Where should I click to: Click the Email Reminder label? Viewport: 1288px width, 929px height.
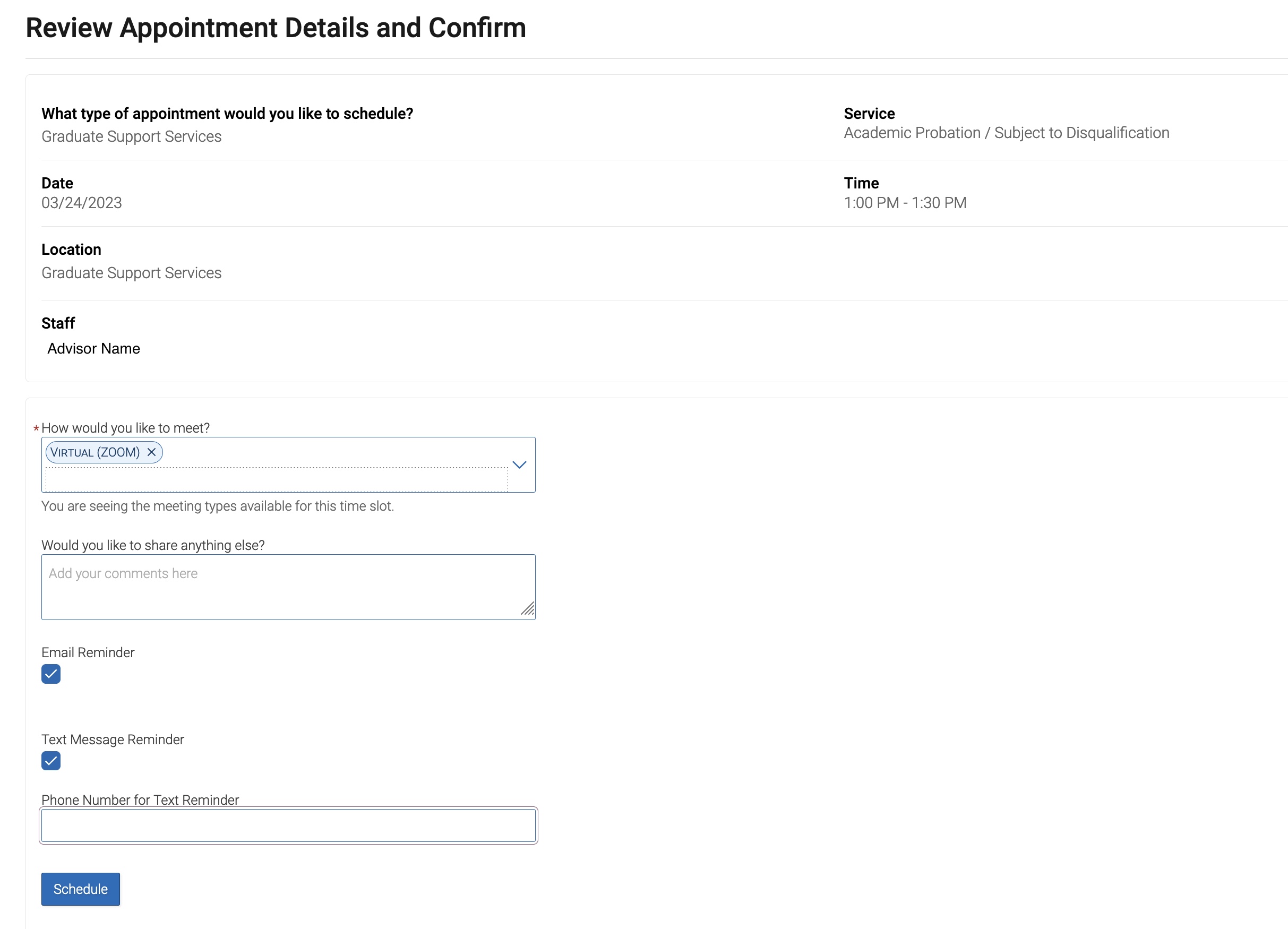click(88, 652)
